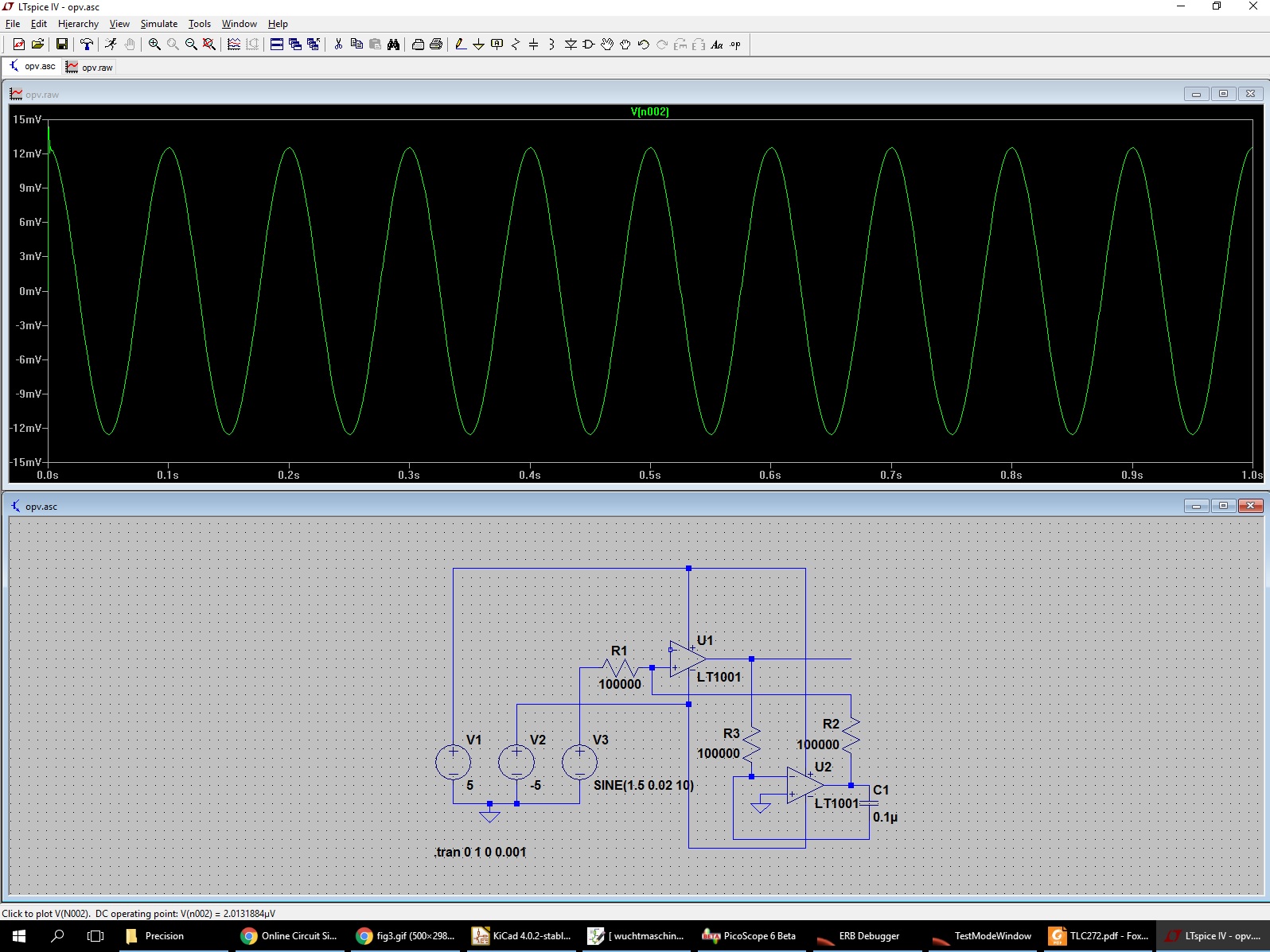Image resolution: width=1270 pixels, height=952 pixels.
Task: Switch to the opv.raw tab
Action: [x=89, y=68]
